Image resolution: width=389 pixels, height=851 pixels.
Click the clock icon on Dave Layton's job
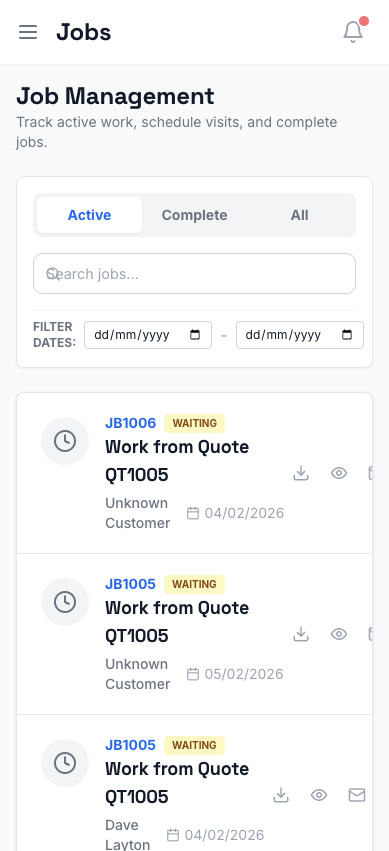(x=65, y=763)
